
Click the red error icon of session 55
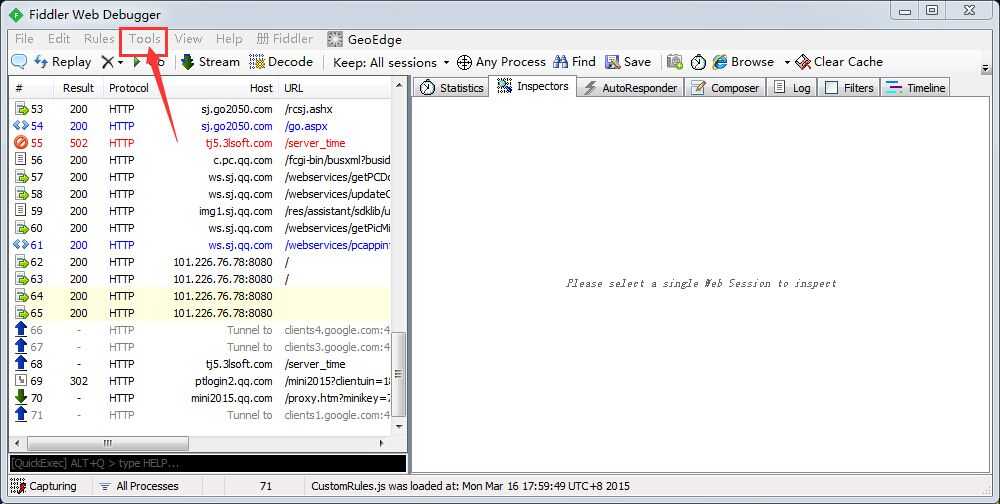pyautogui.click(x=21, y=143)
